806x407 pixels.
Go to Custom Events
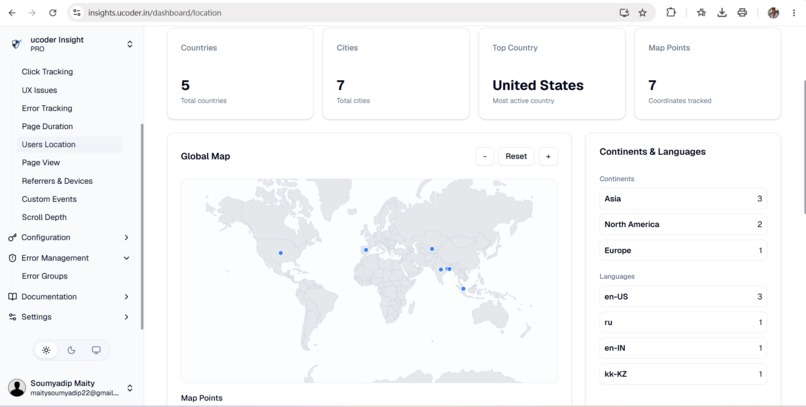[49, 199]
